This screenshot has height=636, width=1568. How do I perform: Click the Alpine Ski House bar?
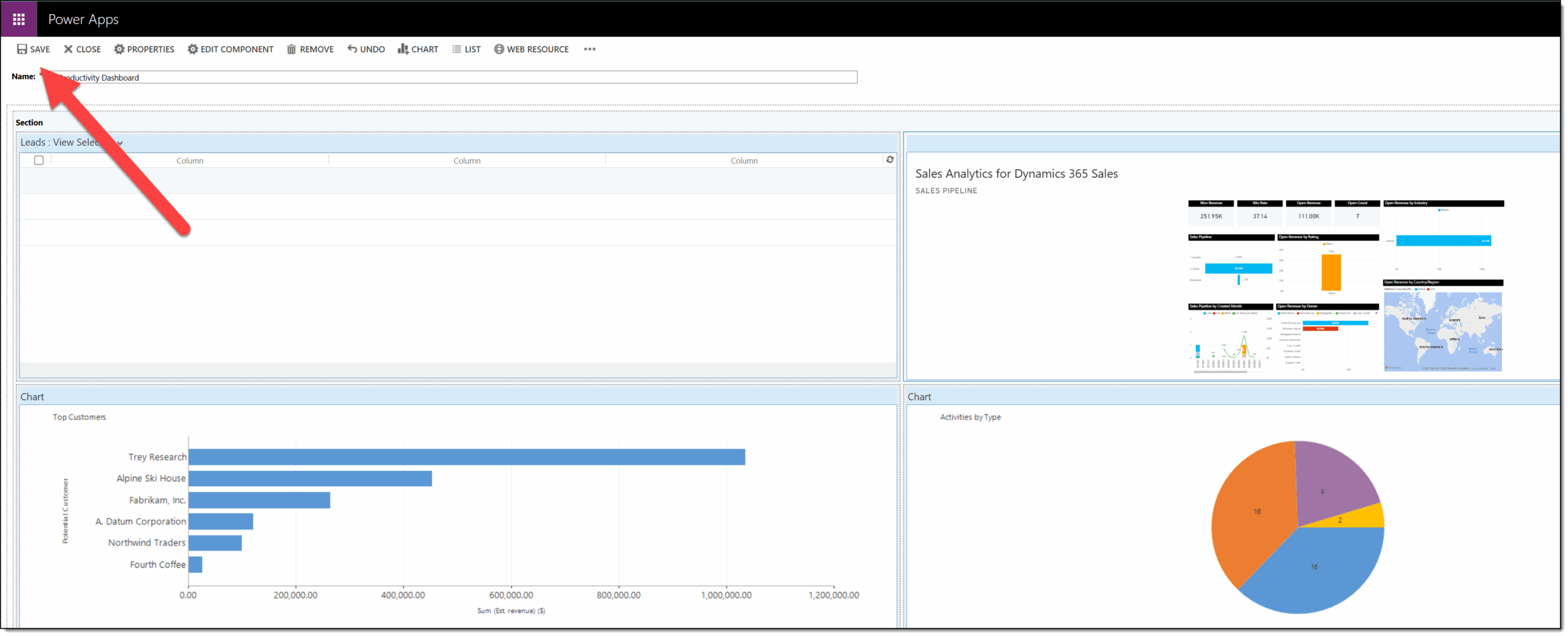(x=310, y=478)
